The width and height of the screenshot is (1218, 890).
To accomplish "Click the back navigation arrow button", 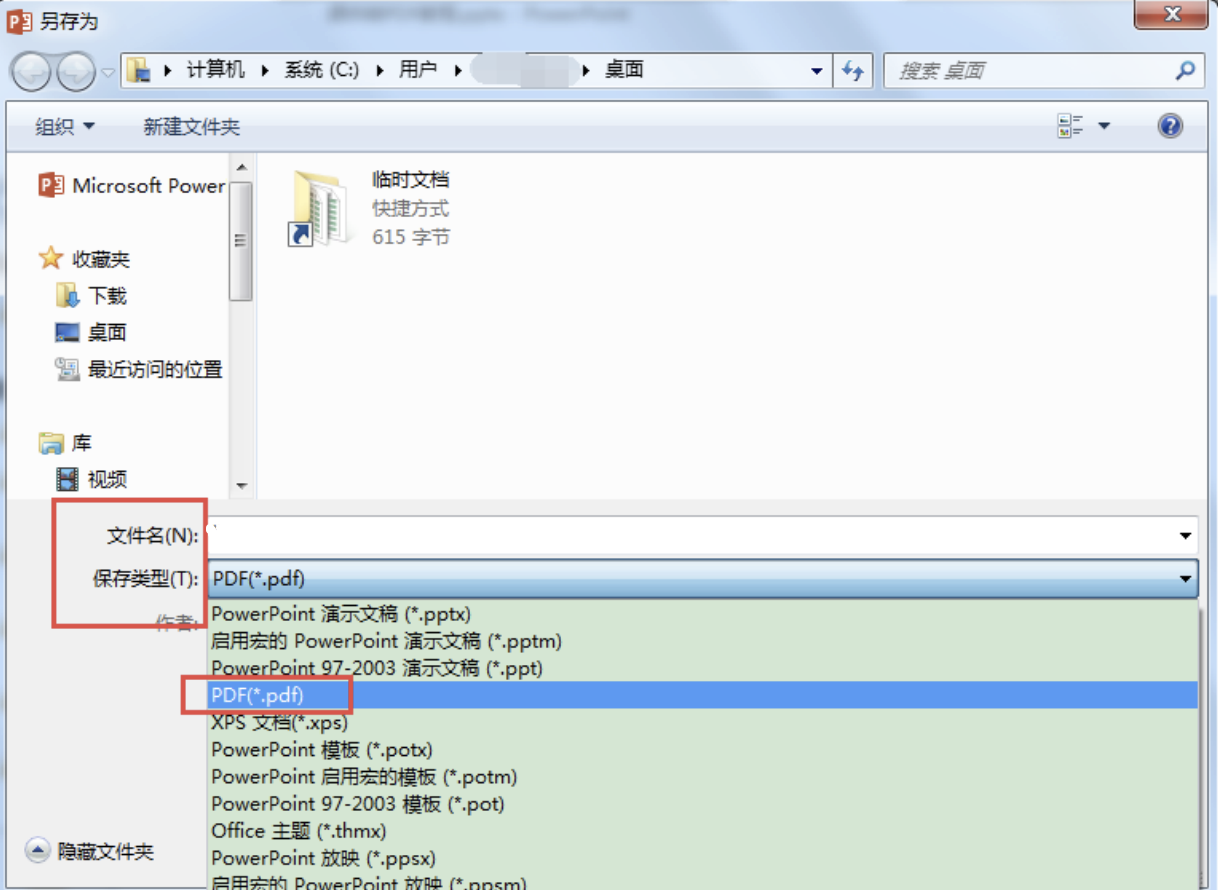I will 30,71.
